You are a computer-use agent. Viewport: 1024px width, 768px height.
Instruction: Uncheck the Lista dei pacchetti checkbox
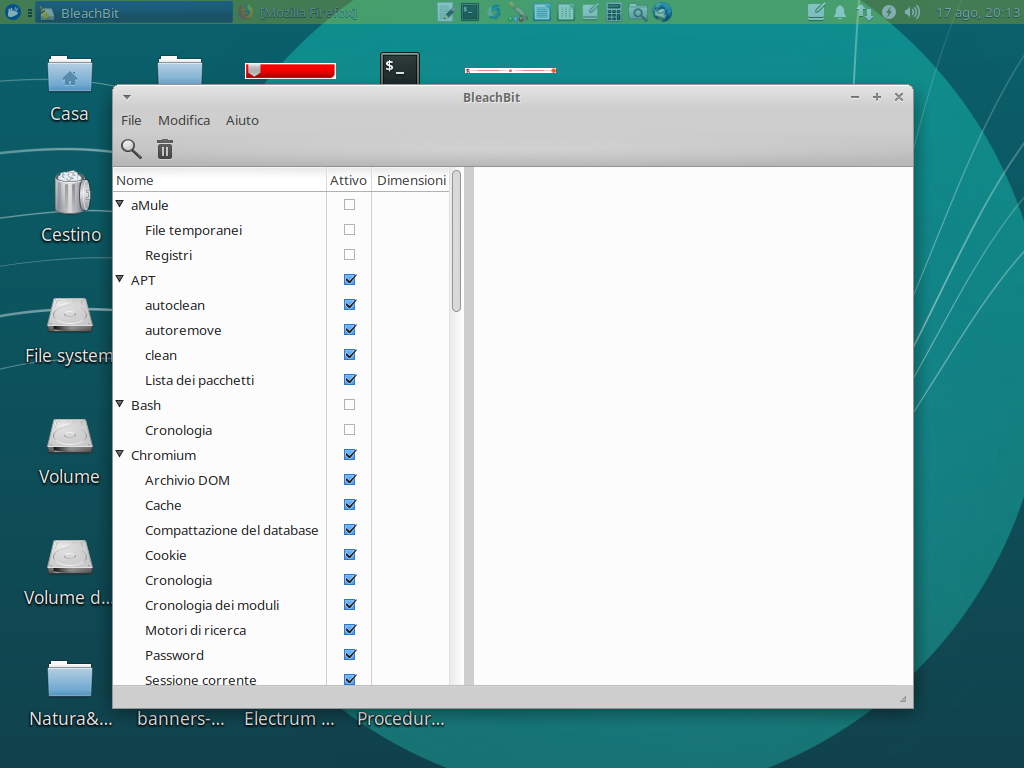point(350,379)
